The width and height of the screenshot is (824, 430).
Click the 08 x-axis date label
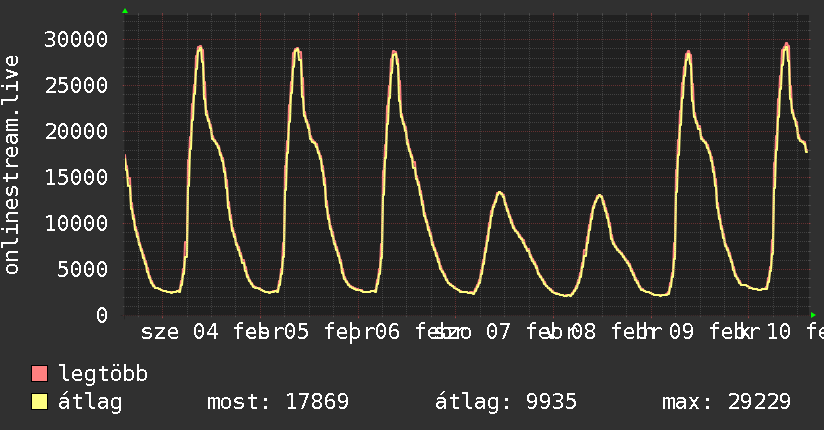pyautogui.click(x=583, y=332)
